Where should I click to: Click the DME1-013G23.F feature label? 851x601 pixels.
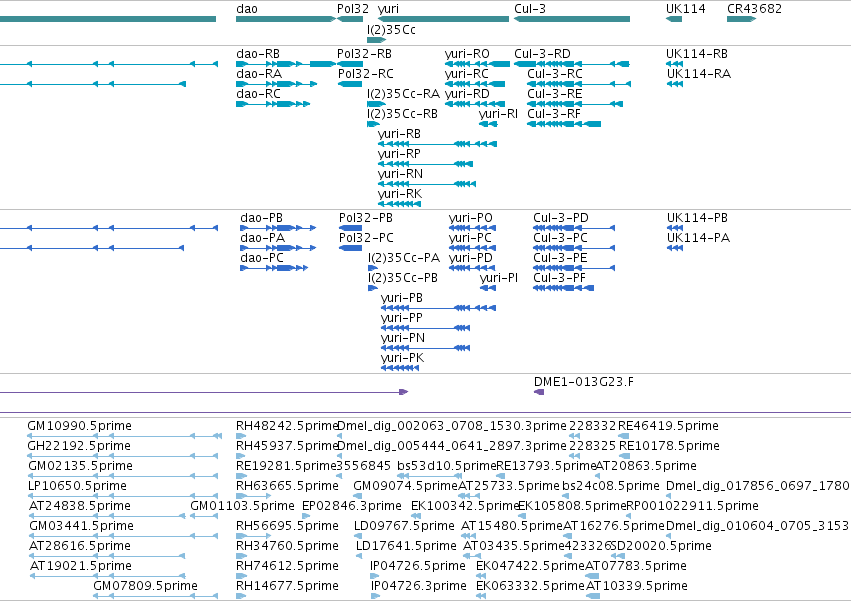[583, 382]
